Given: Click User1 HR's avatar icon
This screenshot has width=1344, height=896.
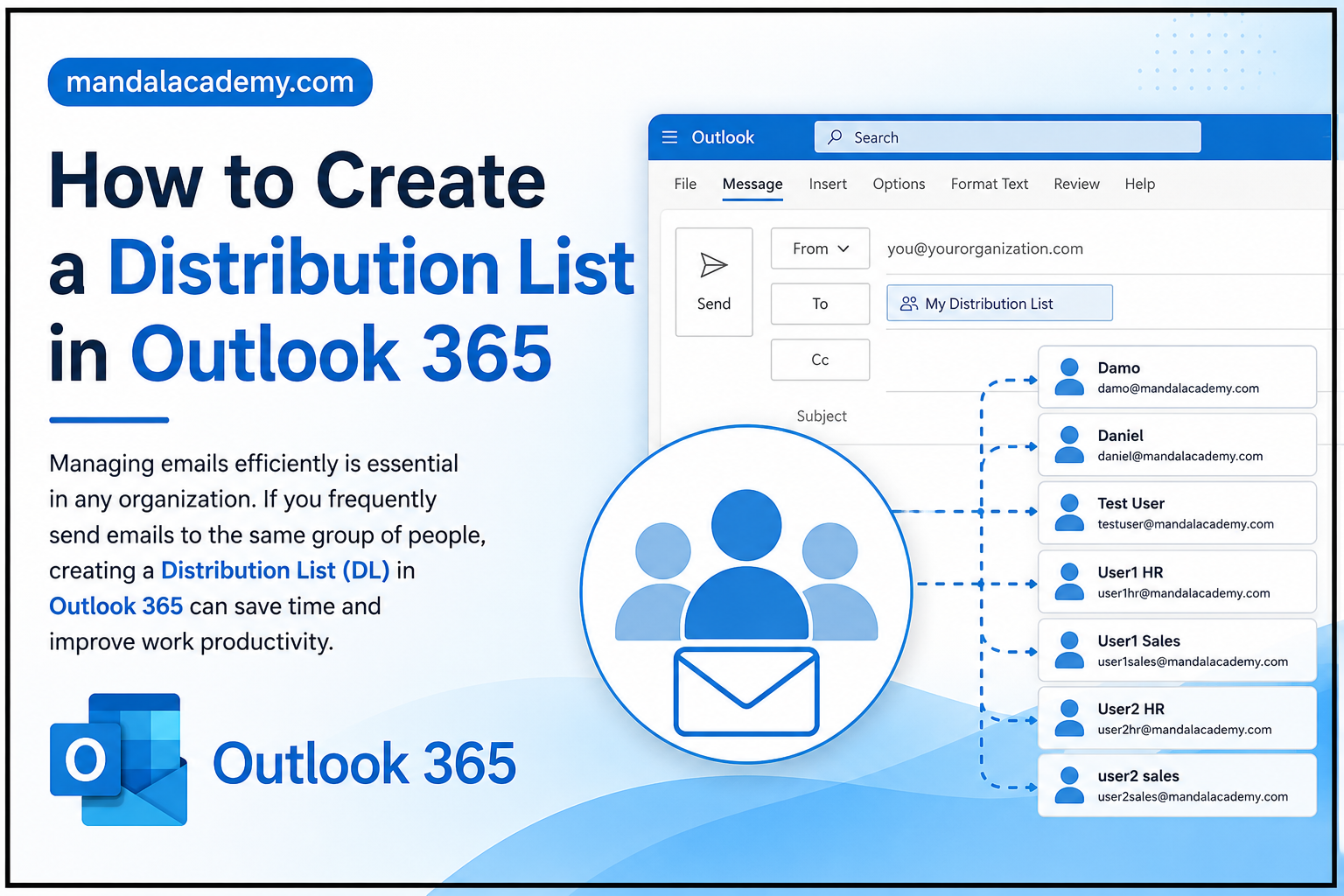Looking at the screenshot, I should 1069,582.
